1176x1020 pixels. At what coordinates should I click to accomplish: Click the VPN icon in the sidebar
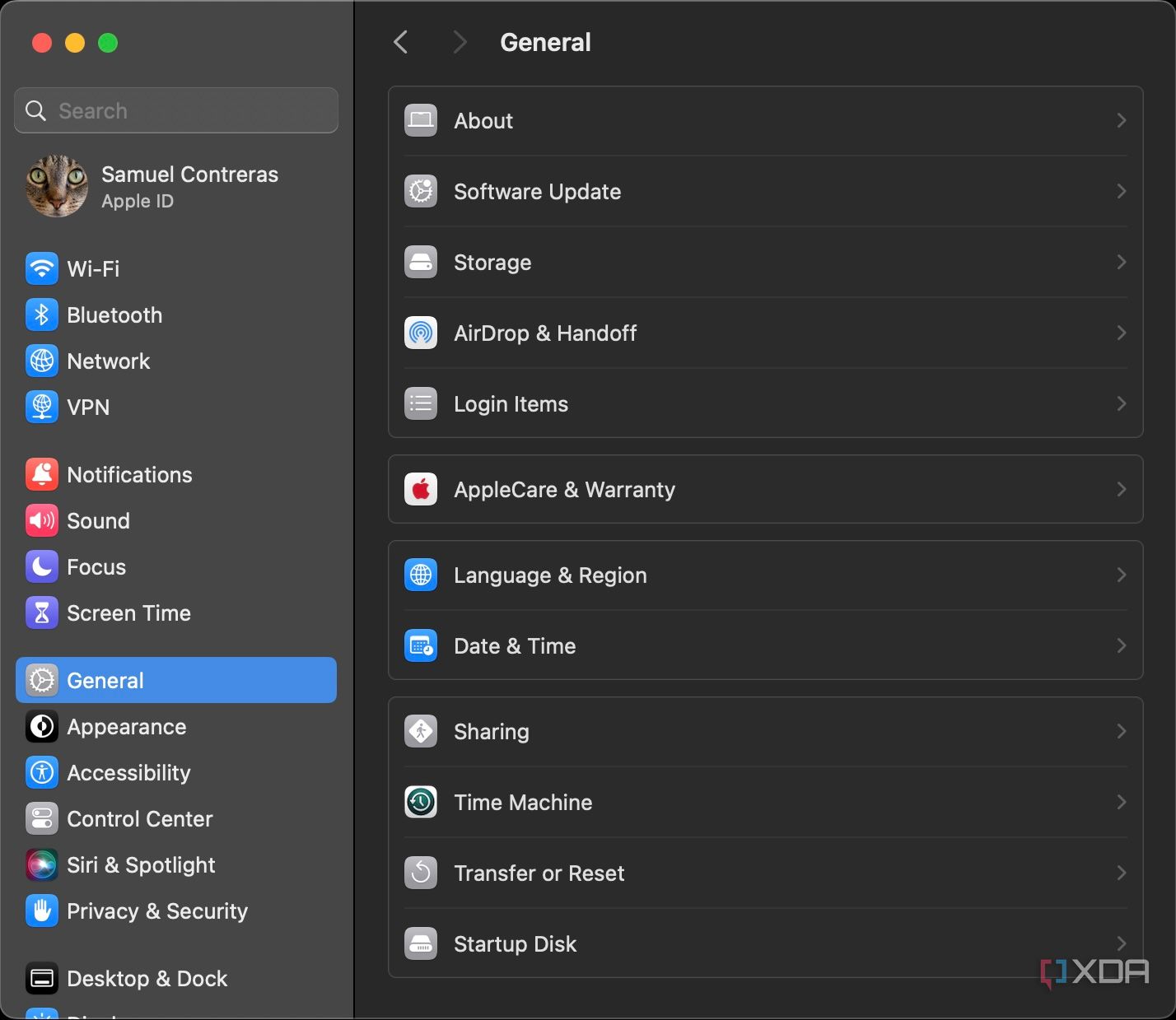click(41, 407)
